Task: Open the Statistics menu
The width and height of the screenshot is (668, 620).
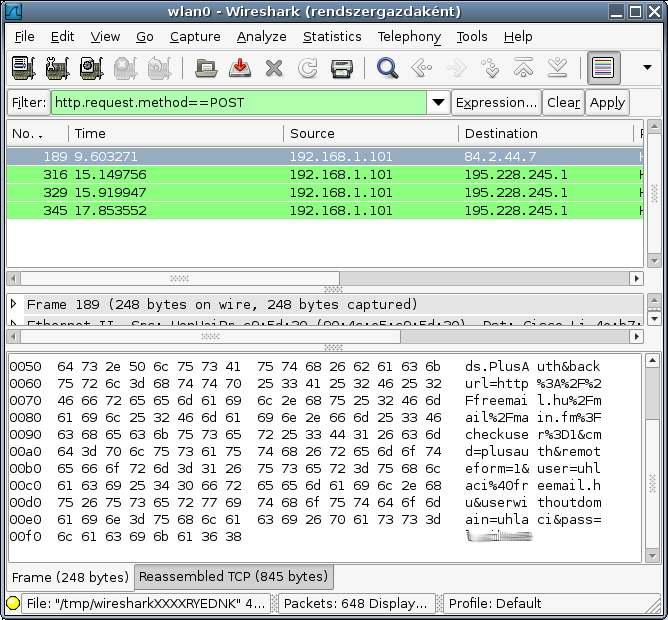Action: coord(332,37)
